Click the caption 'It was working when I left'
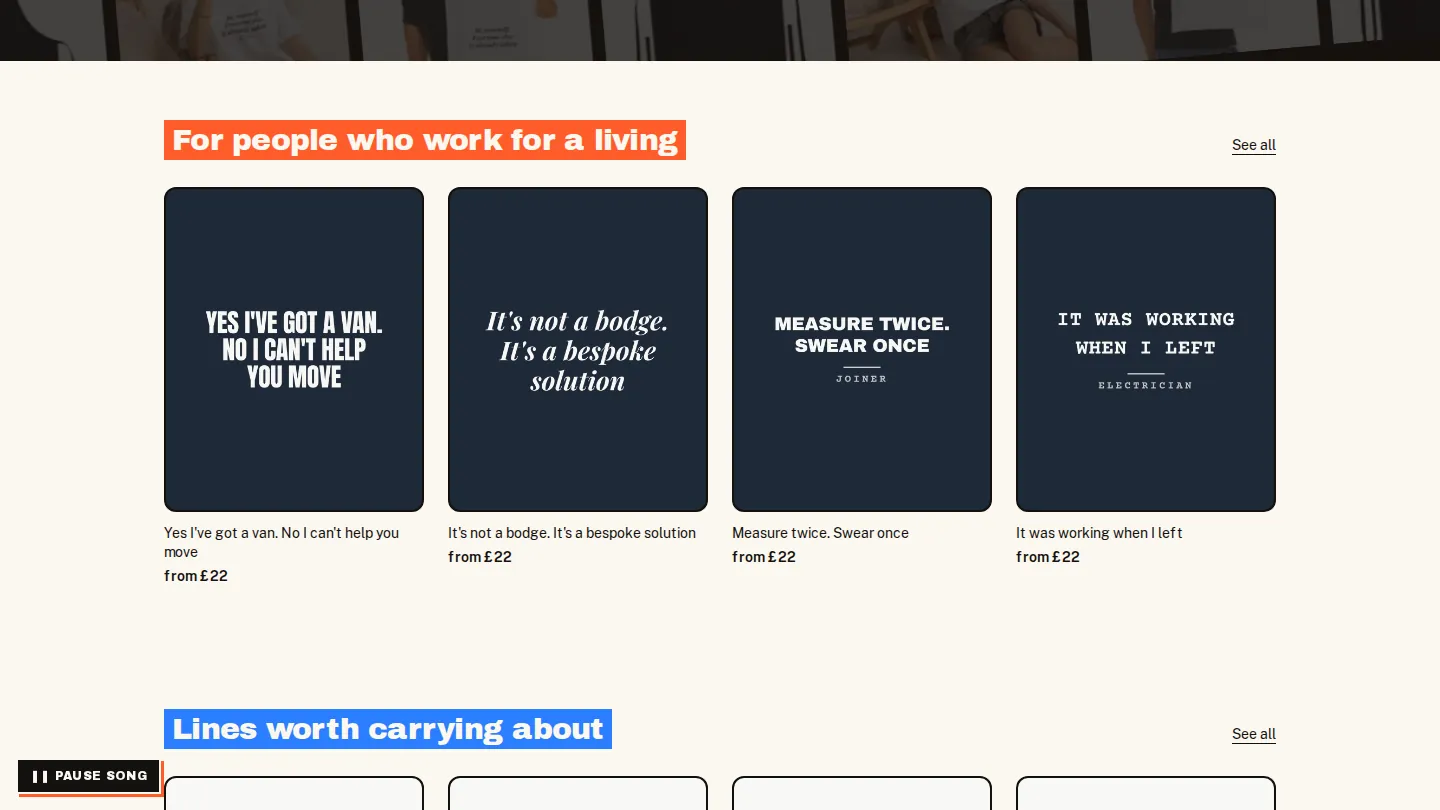This screenshot has height=810, width=1440. pyautogui.click(x=1099, y=533)
